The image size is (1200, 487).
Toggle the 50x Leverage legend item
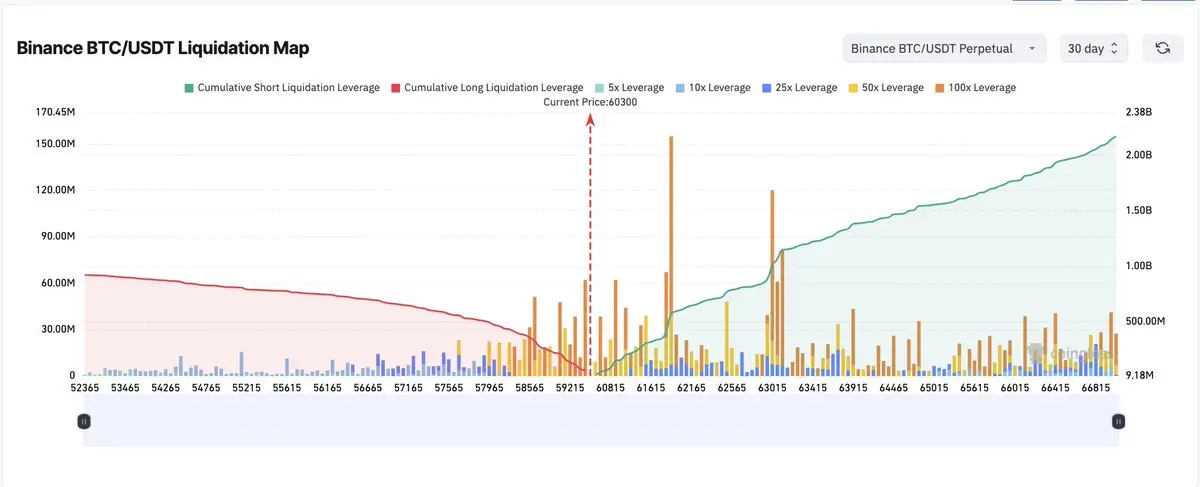886,88
